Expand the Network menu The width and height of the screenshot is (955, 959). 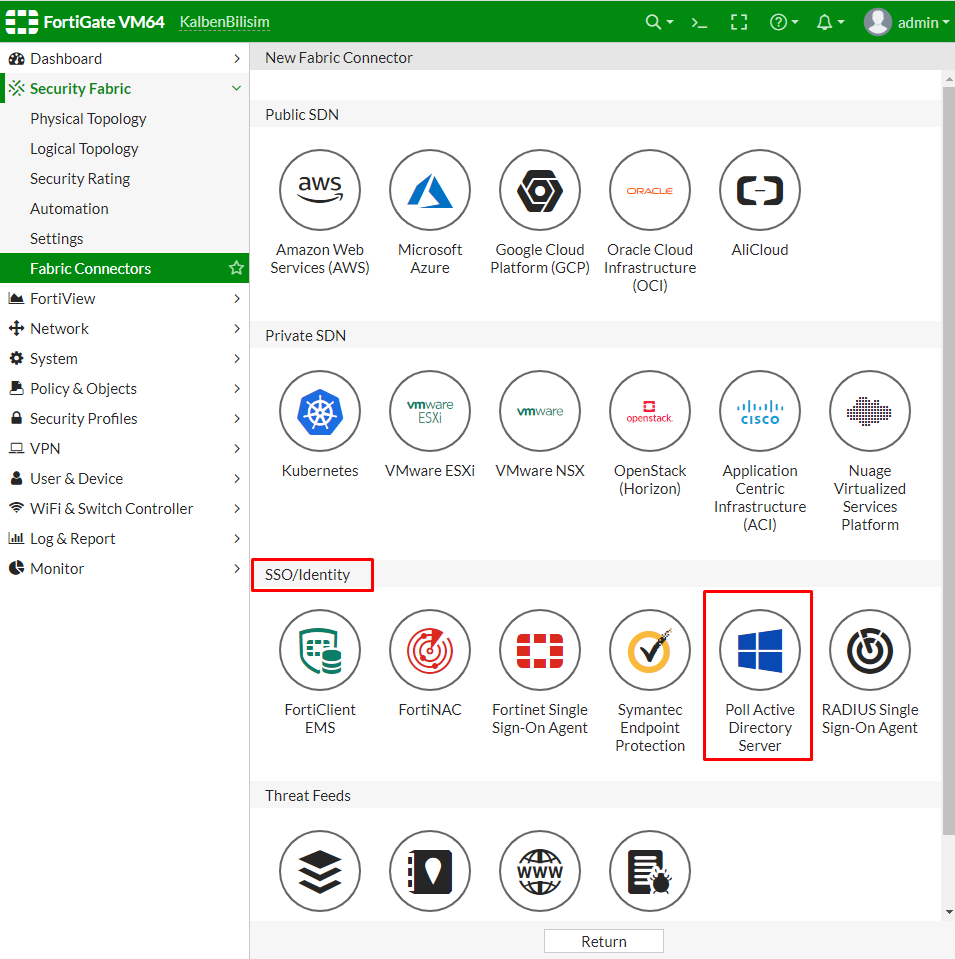(x=124, y=328)
